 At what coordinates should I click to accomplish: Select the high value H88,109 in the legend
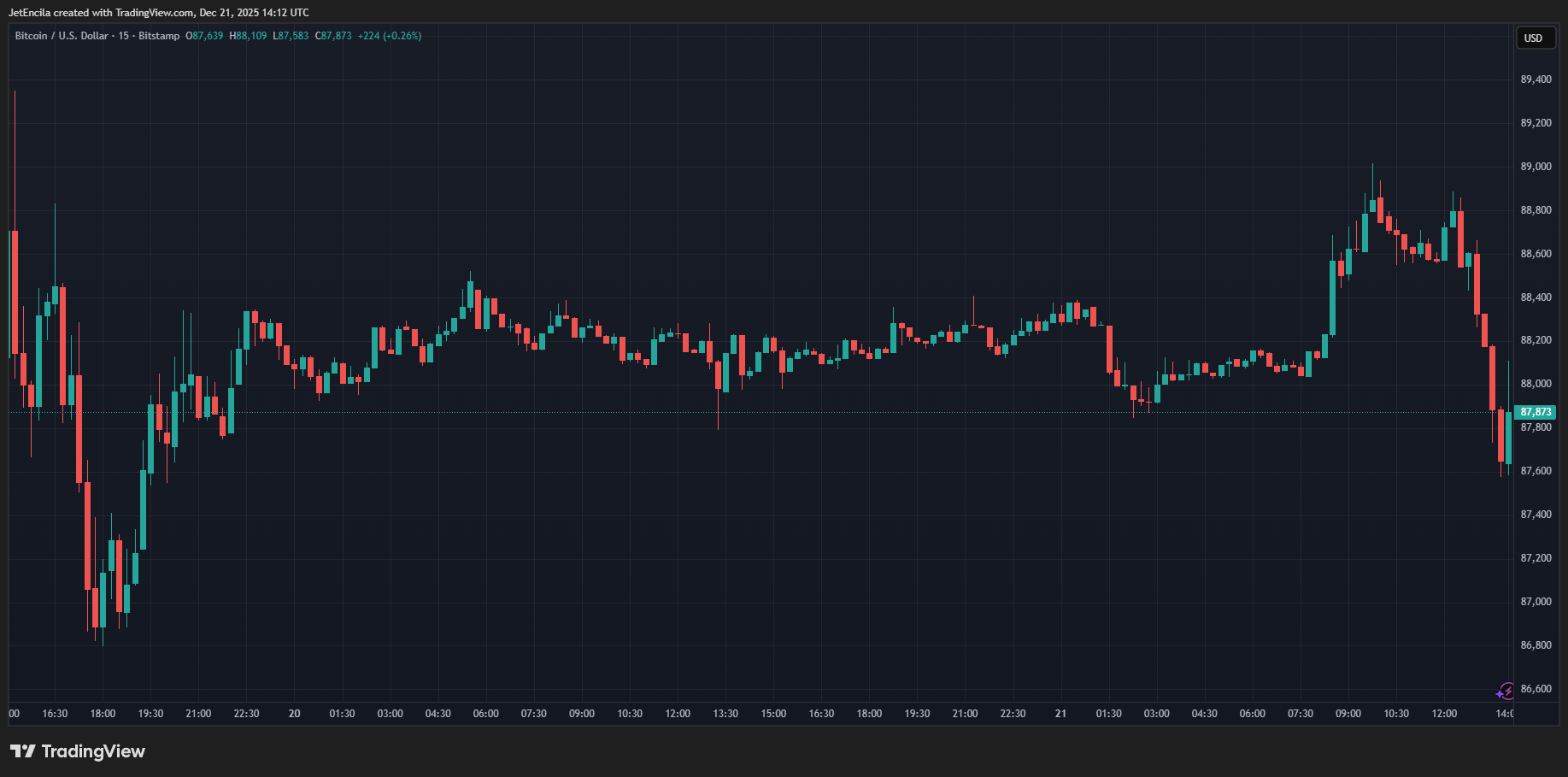click(248, 36)
